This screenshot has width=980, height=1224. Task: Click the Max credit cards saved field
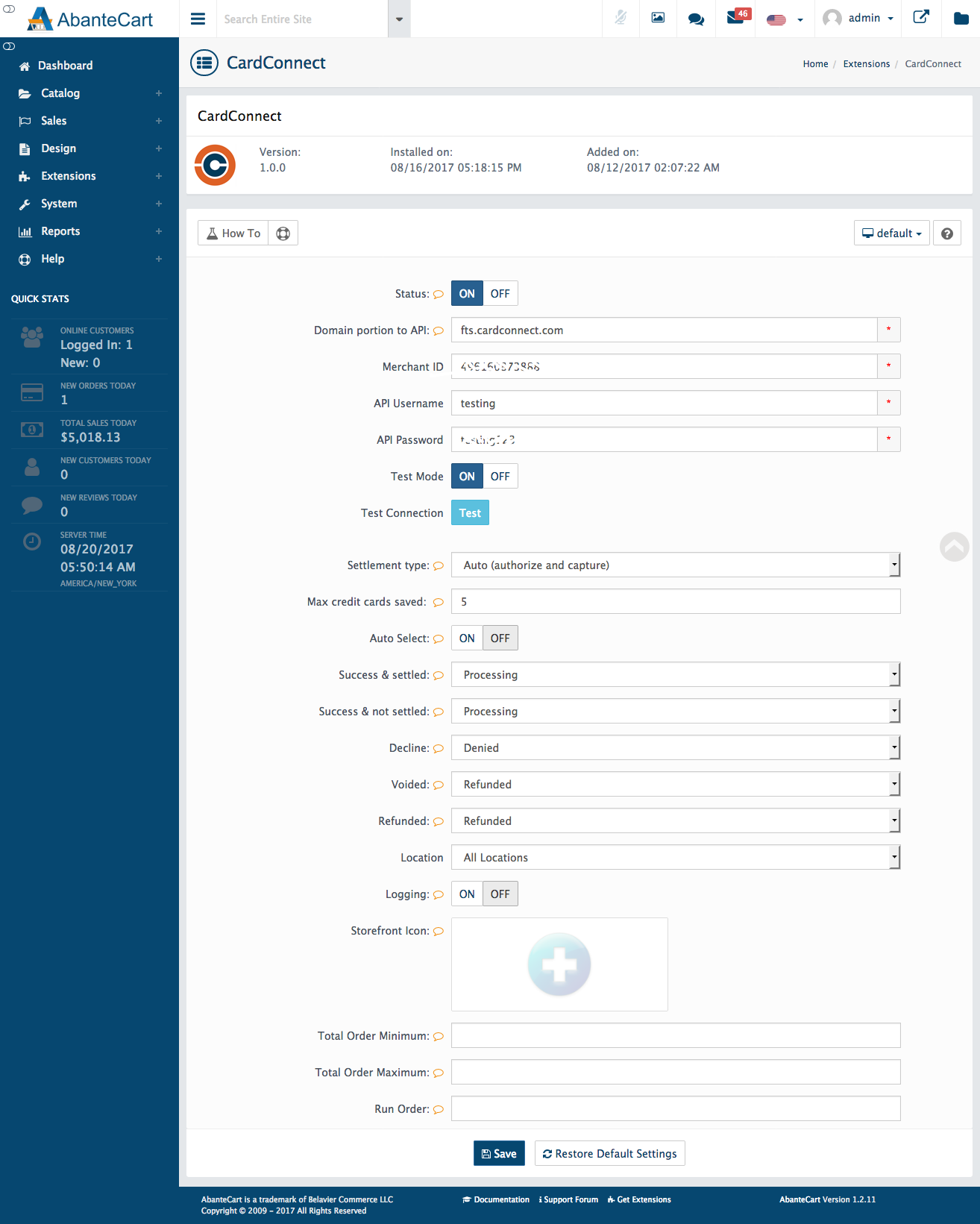tap(676, 602)
